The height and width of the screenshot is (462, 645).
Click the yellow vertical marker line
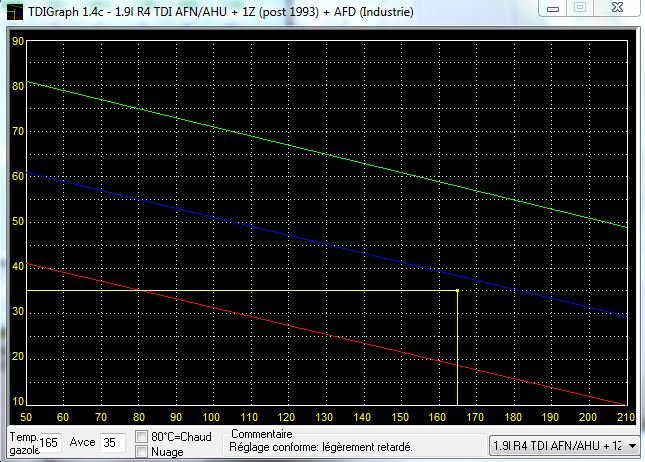(457, 350)
